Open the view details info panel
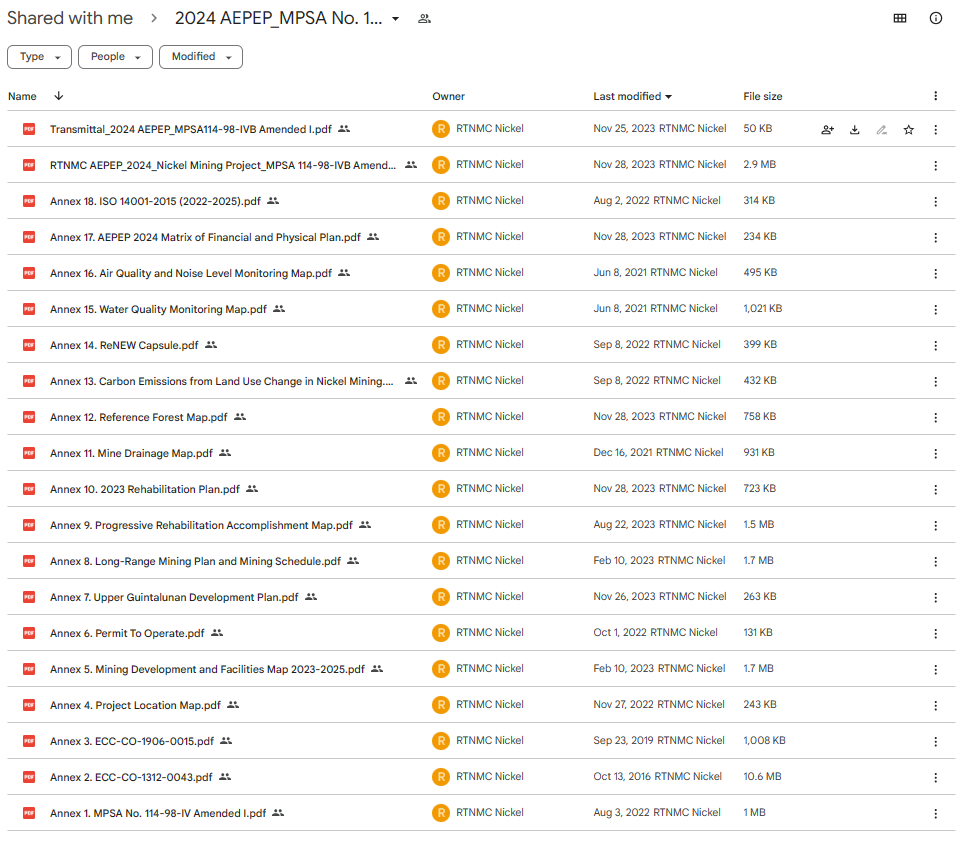Screen dimensions: 970x842 pyautogui.click(x=935, y=19)
